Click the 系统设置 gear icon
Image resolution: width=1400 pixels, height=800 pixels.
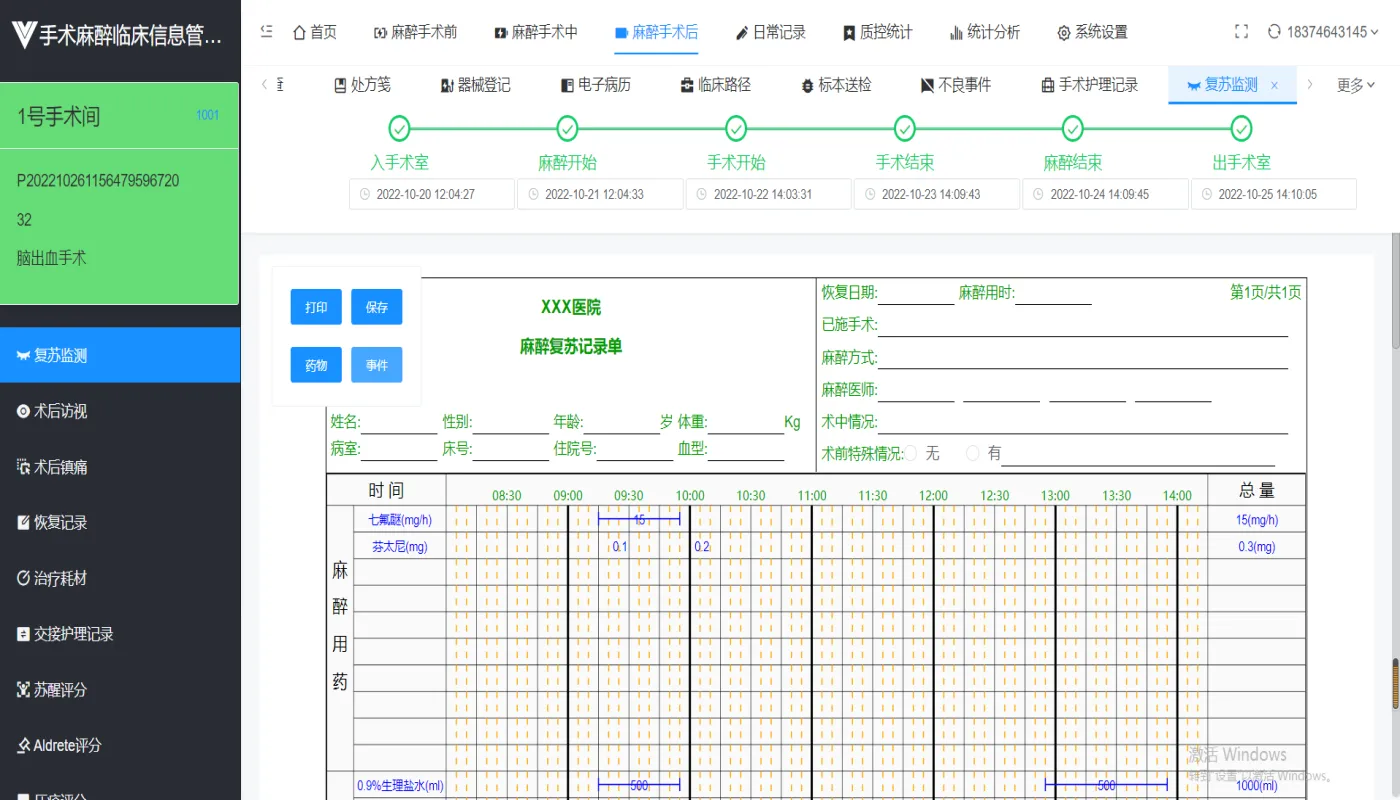pyautogui.click(x=1064, y=33)
